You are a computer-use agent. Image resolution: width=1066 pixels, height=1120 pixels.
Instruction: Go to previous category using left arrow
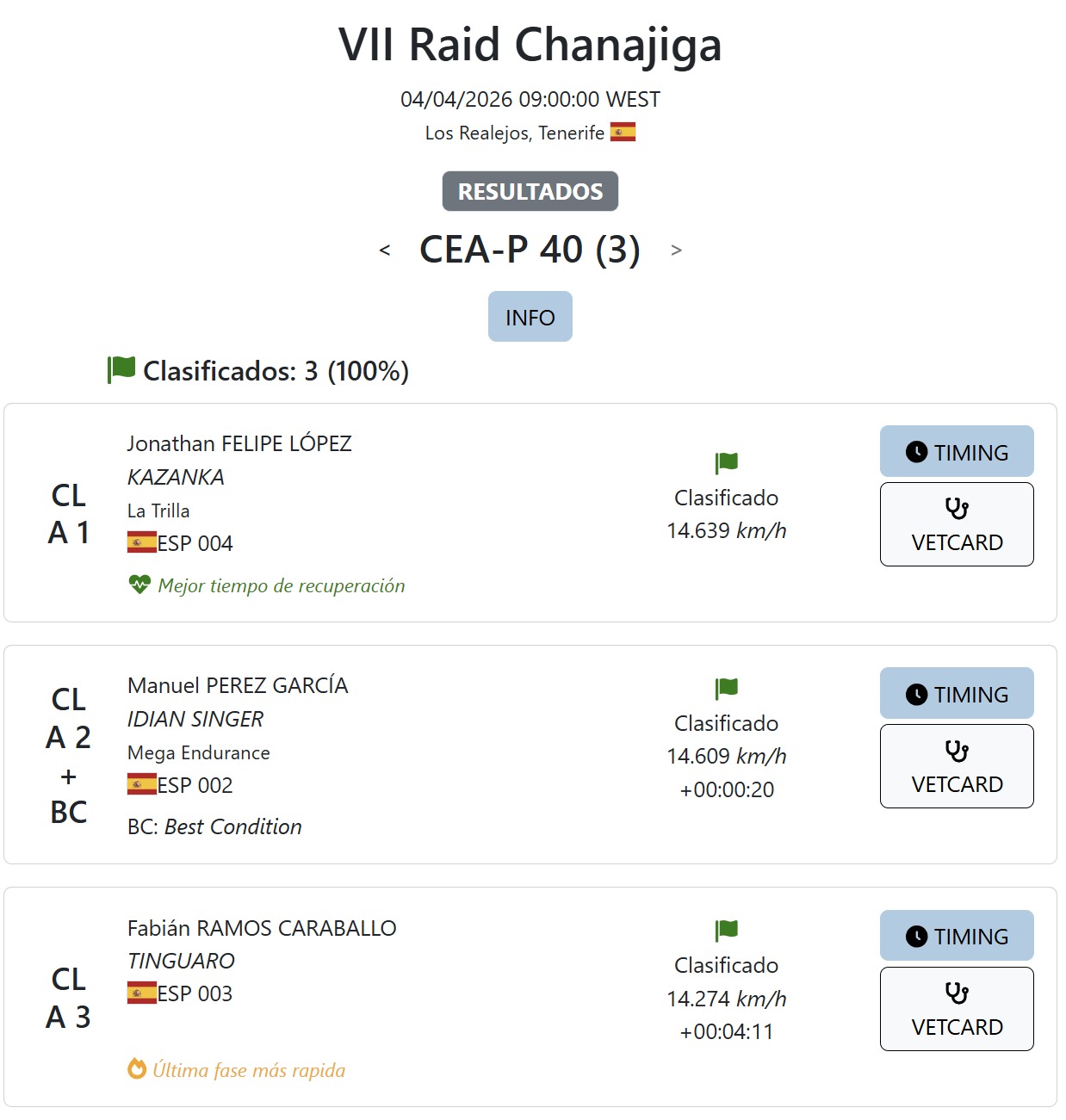[x=385, y=251]
